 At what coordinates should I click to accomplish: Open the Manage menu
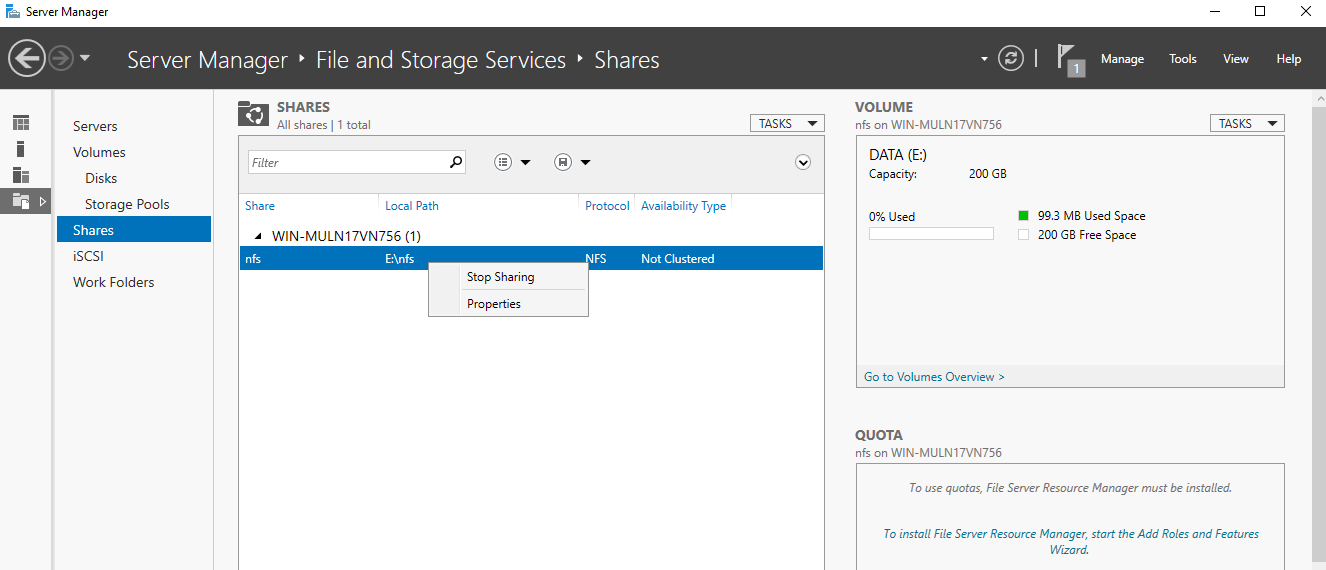click(1122, 59)
